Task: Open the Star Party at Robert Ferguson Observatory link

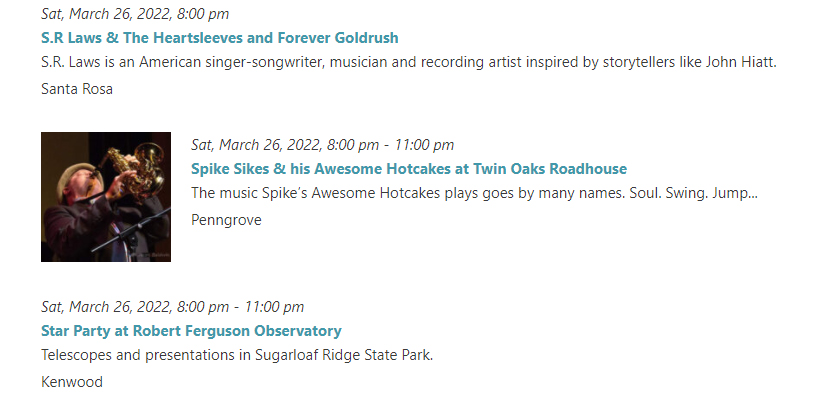Action: pyautogui.click(x=191, y=331)
